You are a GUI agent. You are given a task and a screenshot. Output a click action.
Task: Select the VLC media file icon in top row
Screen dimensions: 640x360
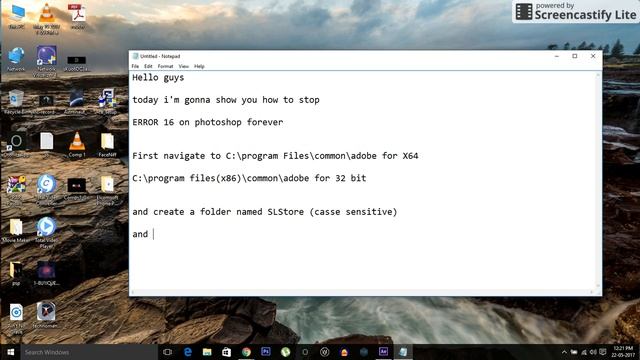pyautogui.click(x=47, y=19)
